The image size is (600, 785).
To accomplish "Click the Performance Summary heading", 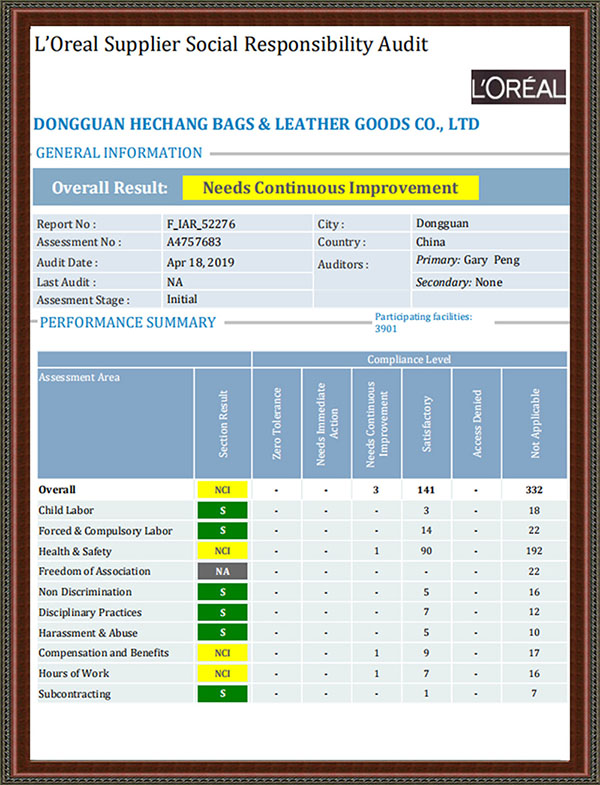I will [x=128, y=322].
